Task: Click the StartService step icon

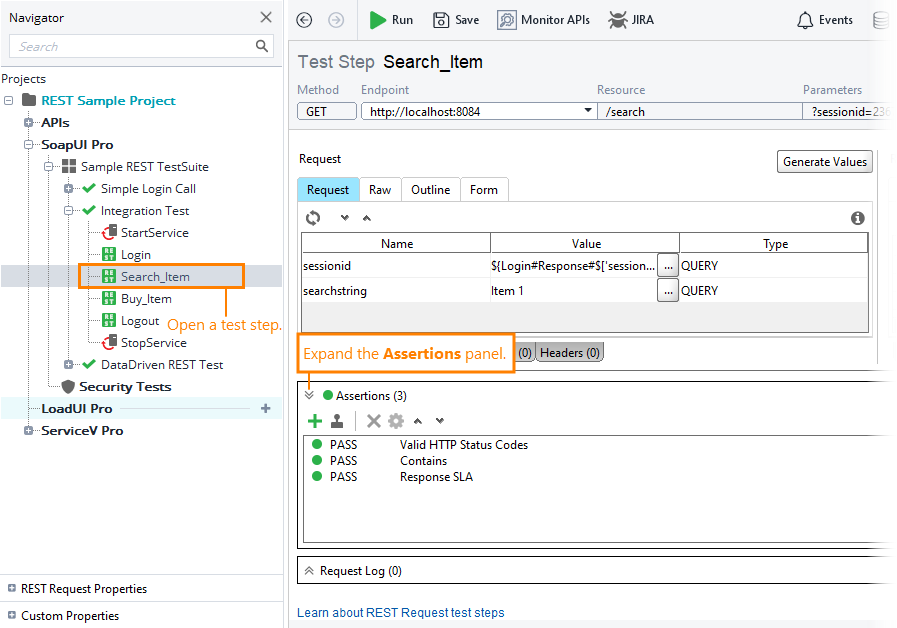Action: [x=109, y=233]
